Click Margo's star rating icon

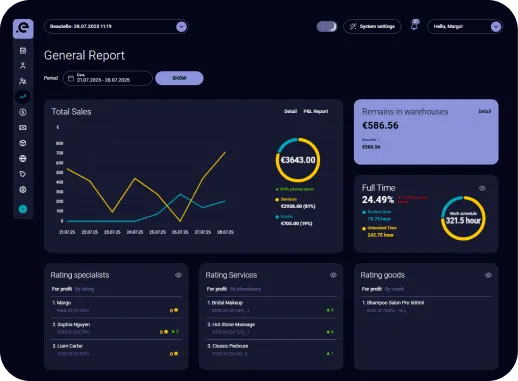coord(176,310)
